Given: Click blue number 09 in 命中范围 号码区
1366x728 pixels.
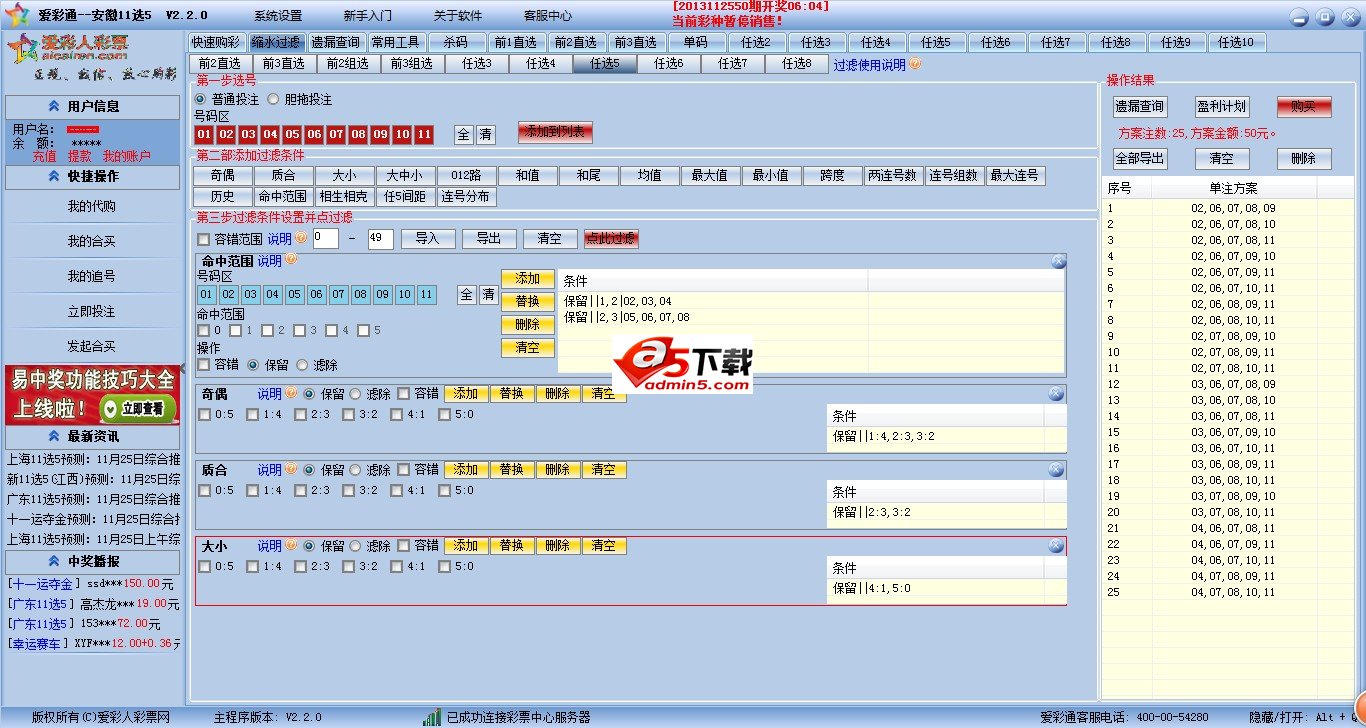Looking at the screenshot, I should point(382,295).
